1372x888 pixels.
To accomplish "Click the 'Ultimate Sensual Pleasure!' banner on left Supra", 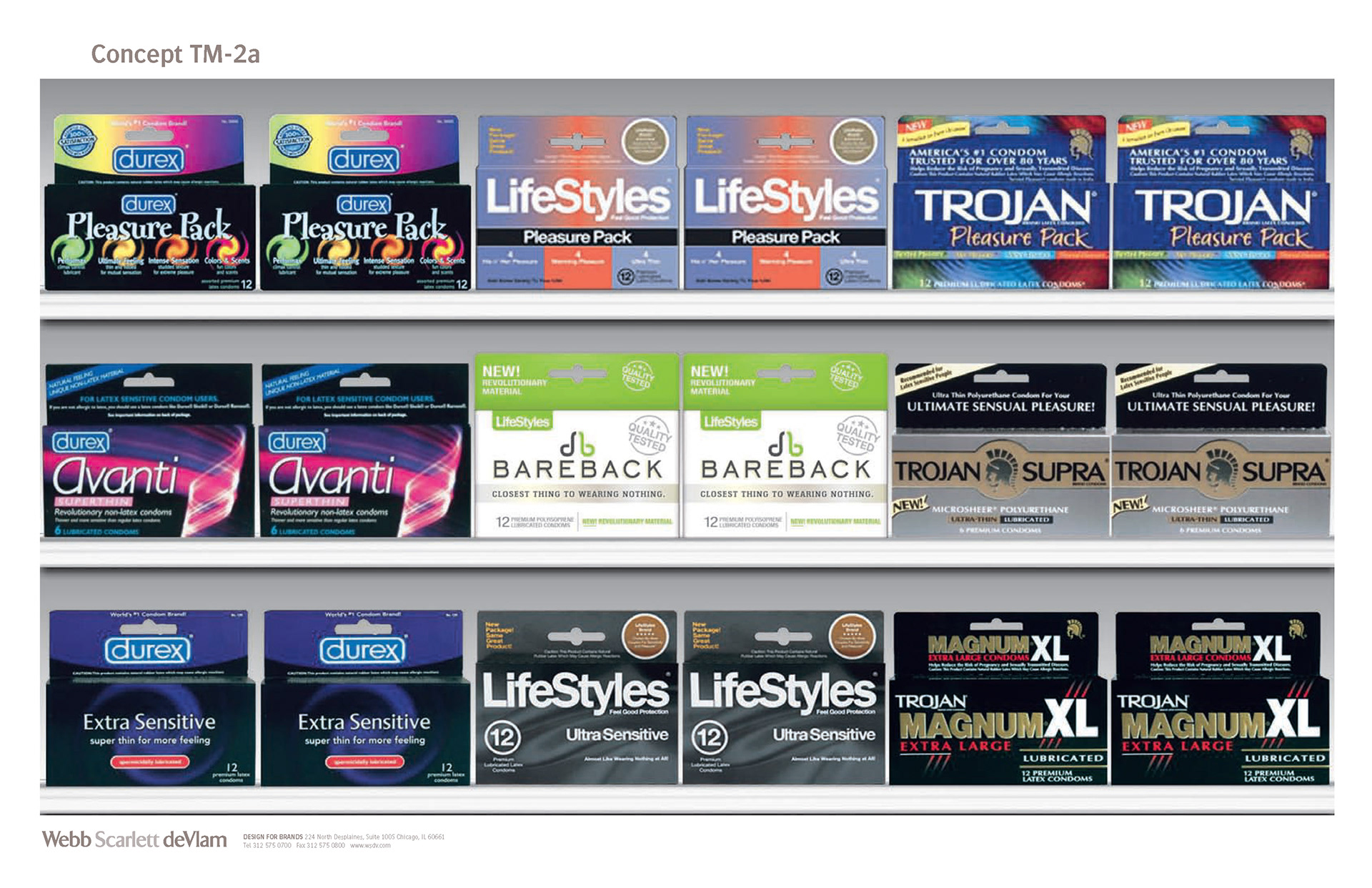I will [x=1000, y=406].
